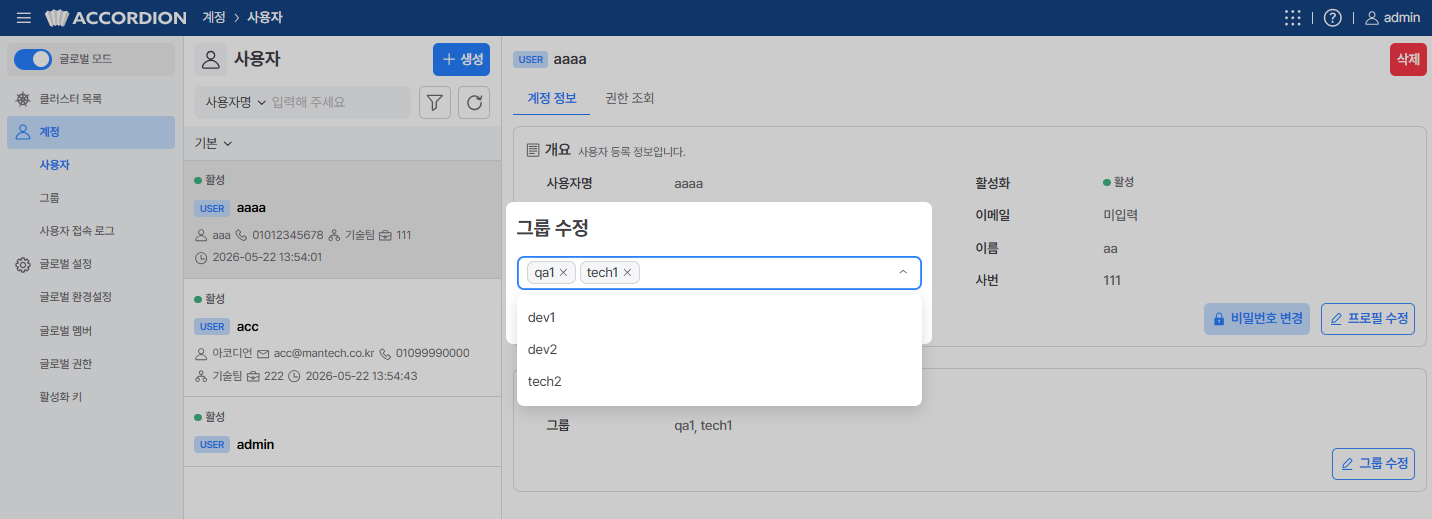Remove the tech1 tag
Screen dimensions: 1432x519
(627, 273)
